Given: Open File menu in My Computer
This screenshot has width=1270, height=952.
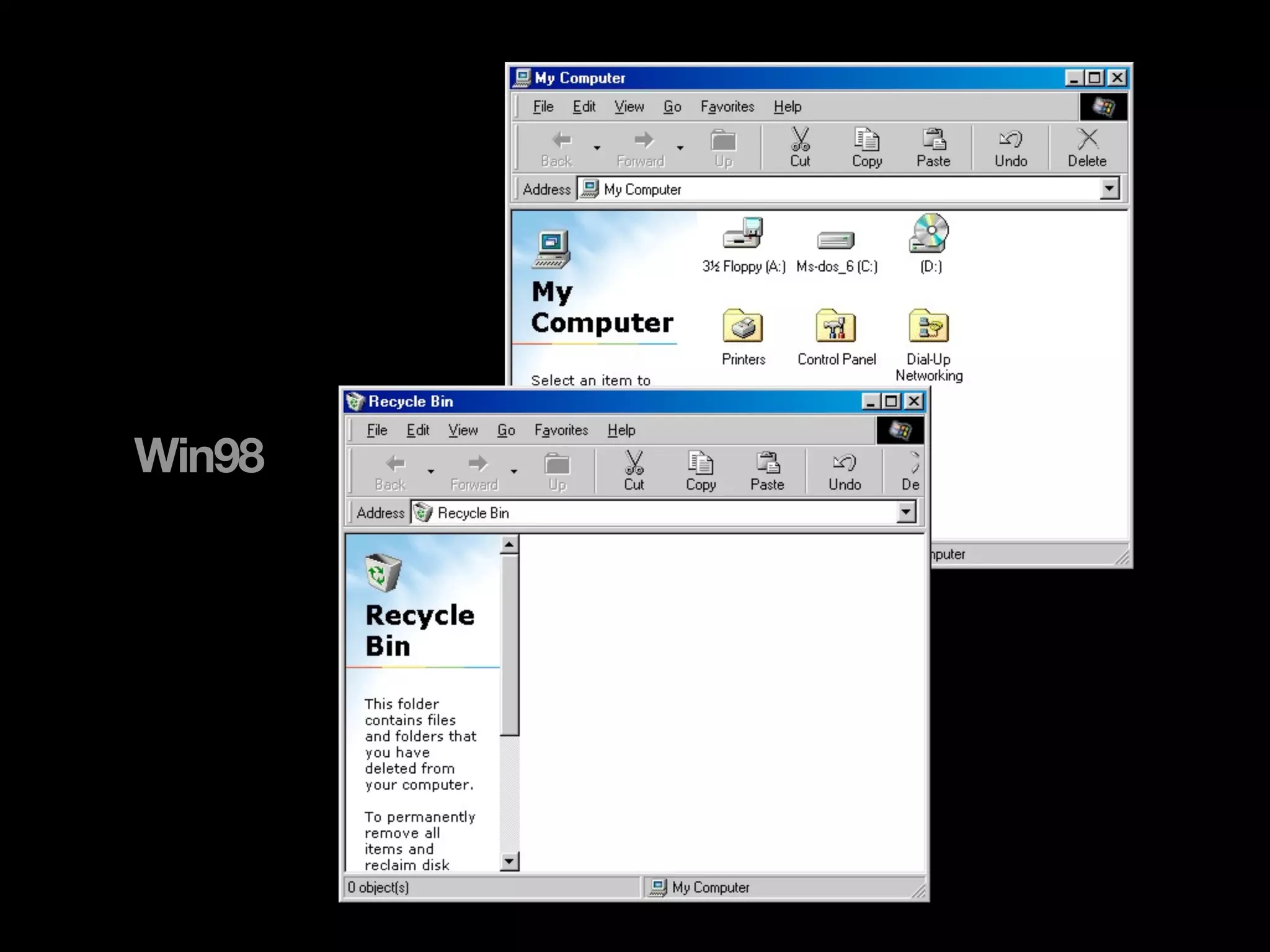Looking at the screenshot, I should tap(543, 107).
